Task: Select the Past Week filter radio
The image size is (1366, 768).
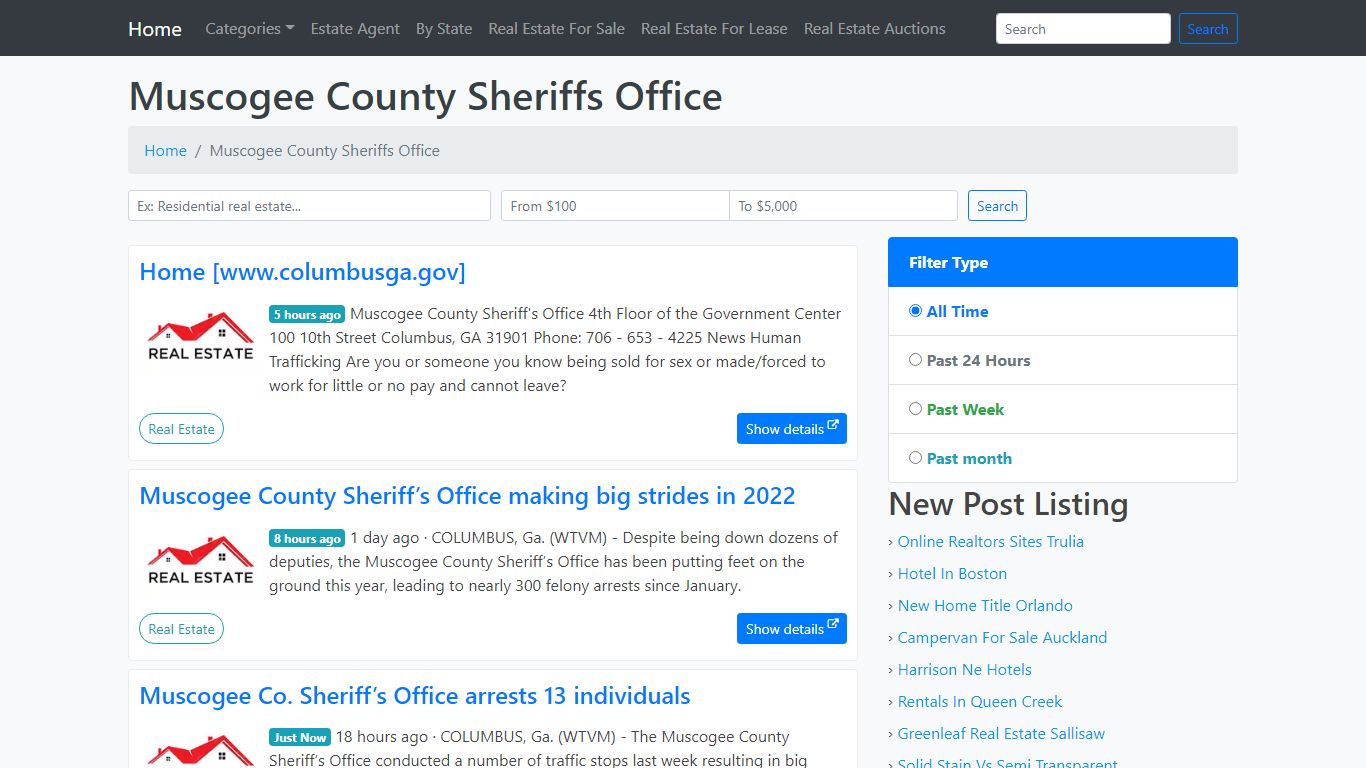Action: [x=915, y=409]
